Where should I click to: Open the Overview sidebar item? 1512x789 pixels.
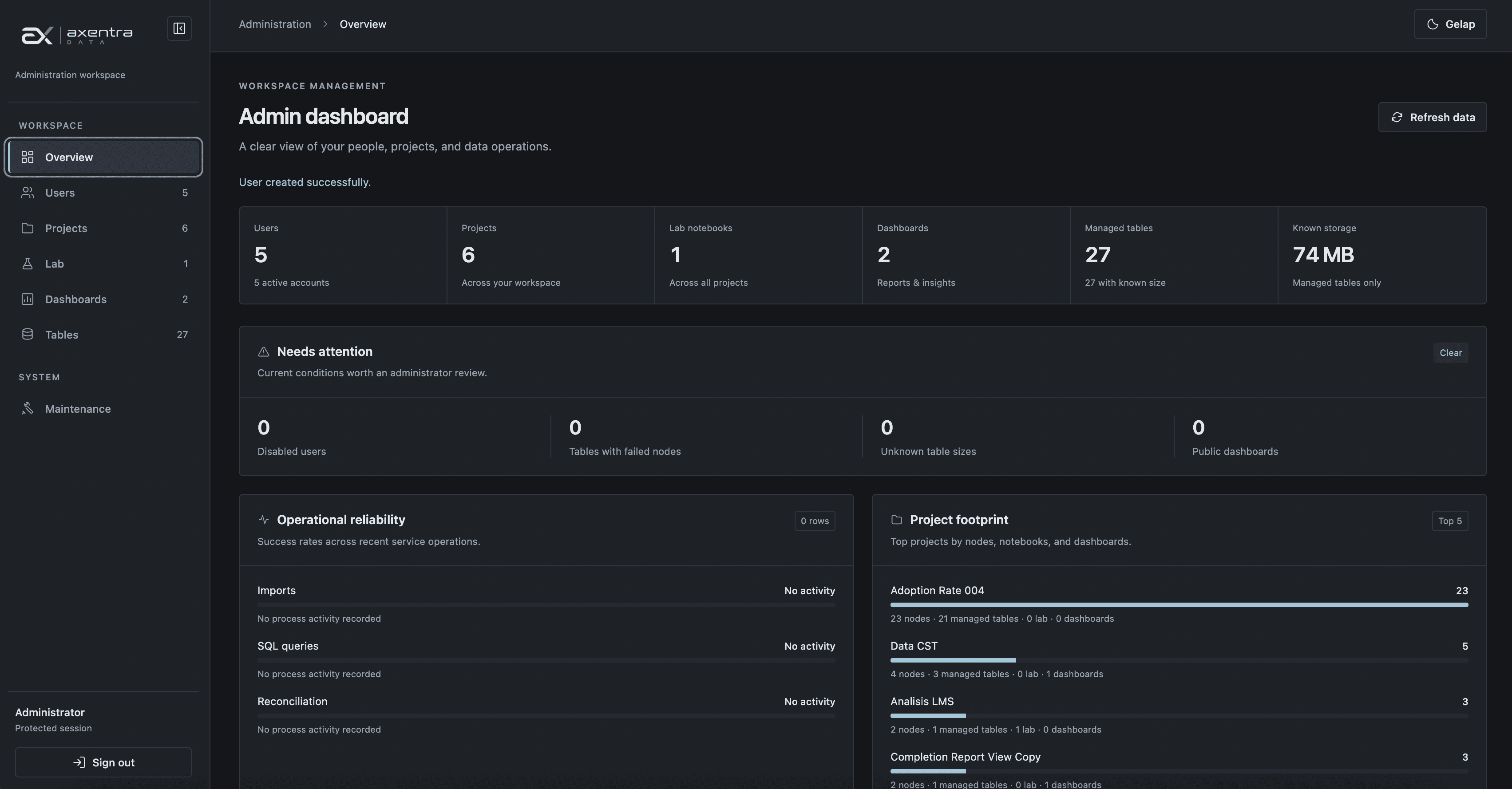(103, 157)
